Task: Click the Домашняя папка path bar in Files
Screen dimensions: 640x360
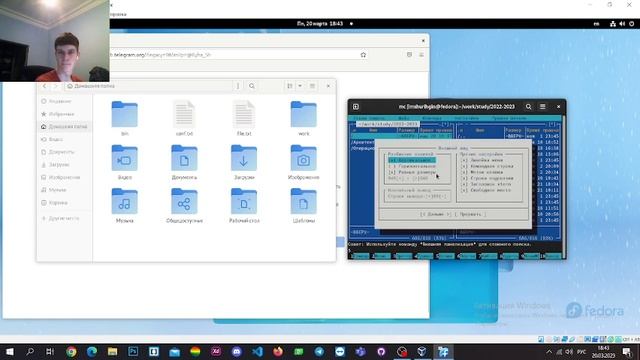Action: pyautogui.click(x=149, y=86)
